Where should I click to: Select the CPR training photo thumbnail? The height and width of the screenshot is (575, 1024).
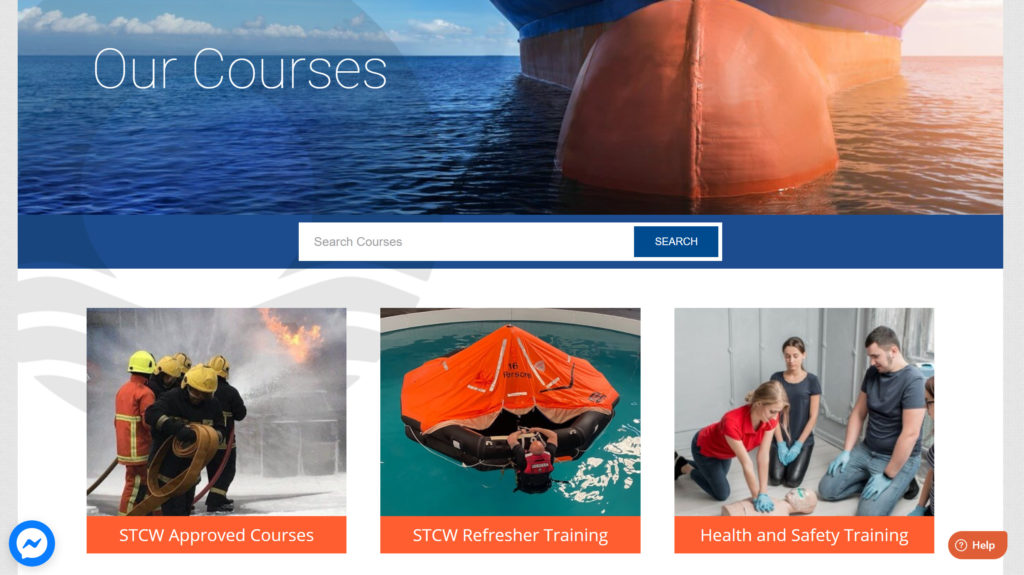tap(804, 412)
